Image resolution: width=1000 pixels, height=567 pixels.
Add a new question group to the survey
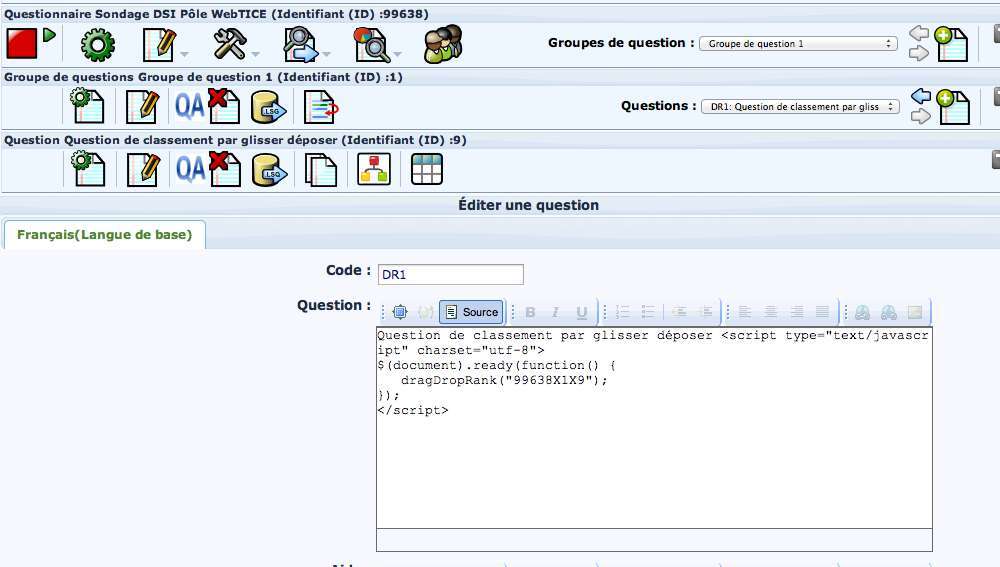[x=951, y=44]
